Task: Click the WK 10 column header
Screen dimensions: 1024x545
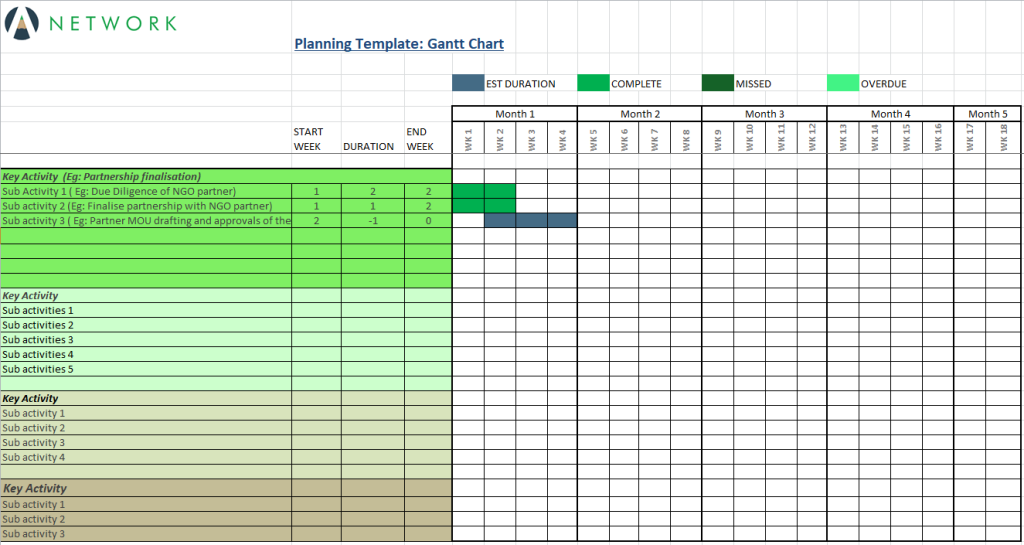Action: click(749, 139)
